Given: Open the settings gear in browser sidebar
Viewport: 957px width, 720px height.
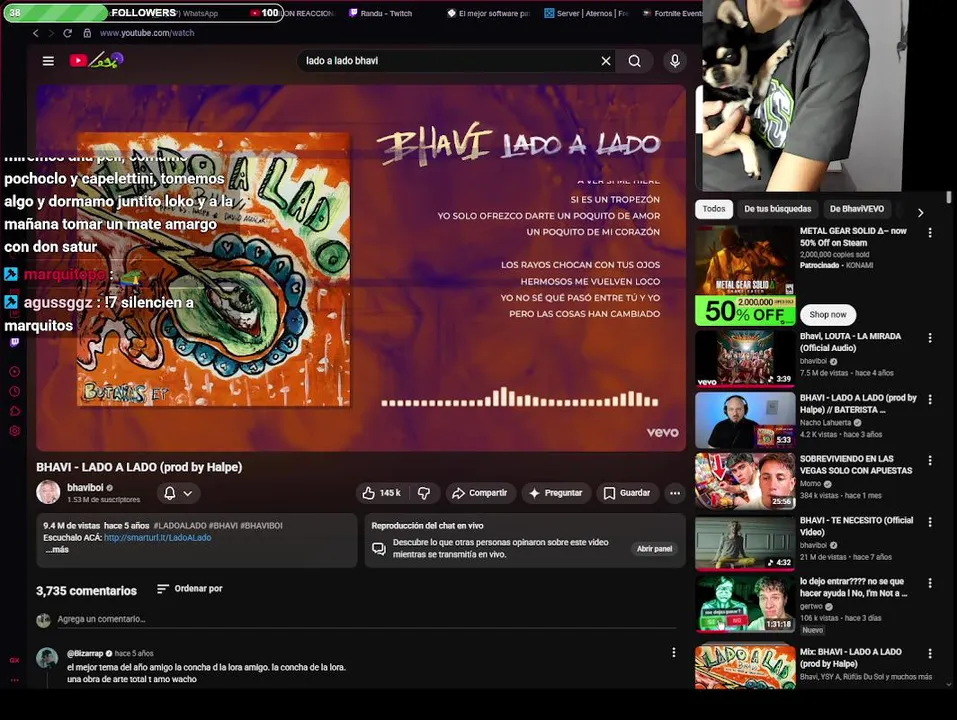Looking at the screenshot, I should [15, 431].
